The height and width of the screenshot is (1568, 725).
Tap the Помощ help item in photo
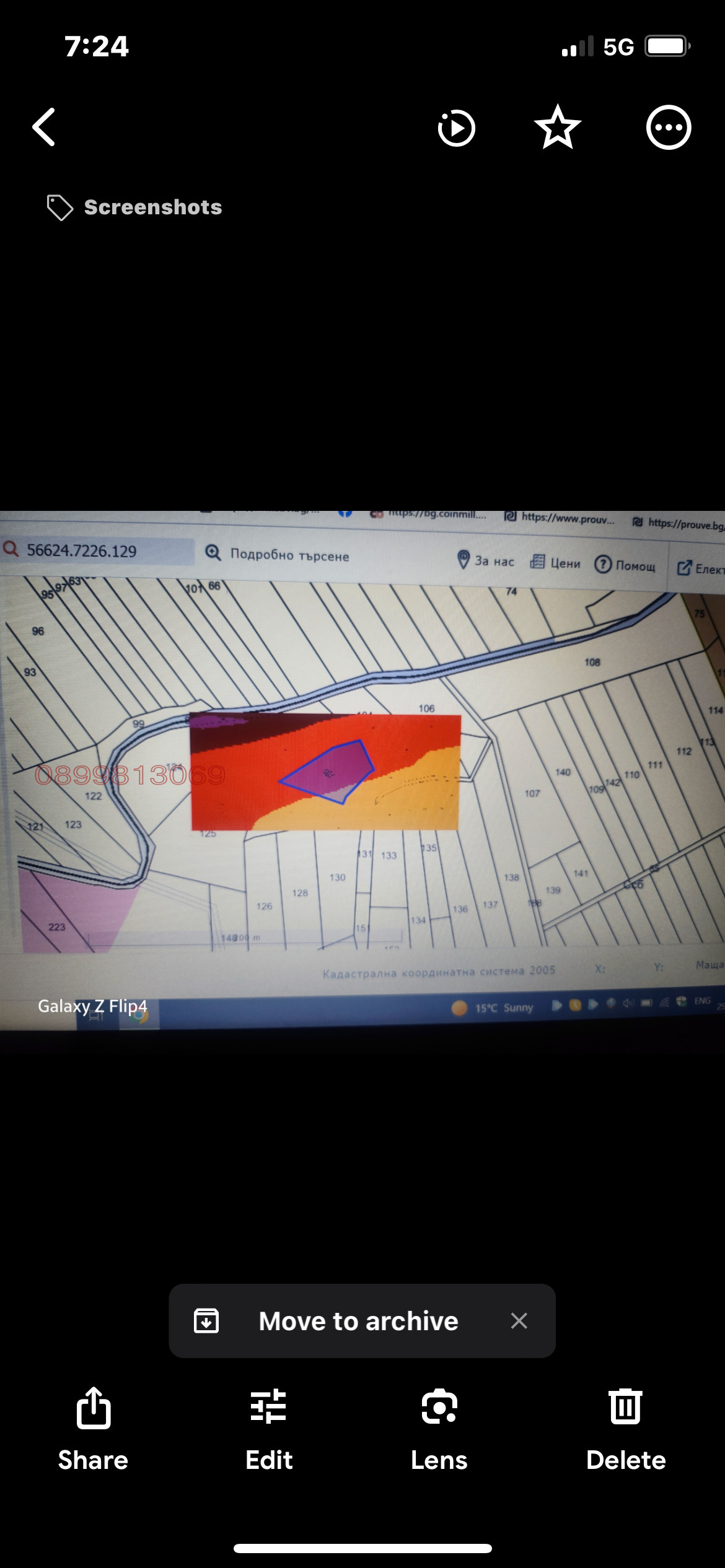click(x=625, y=565)
